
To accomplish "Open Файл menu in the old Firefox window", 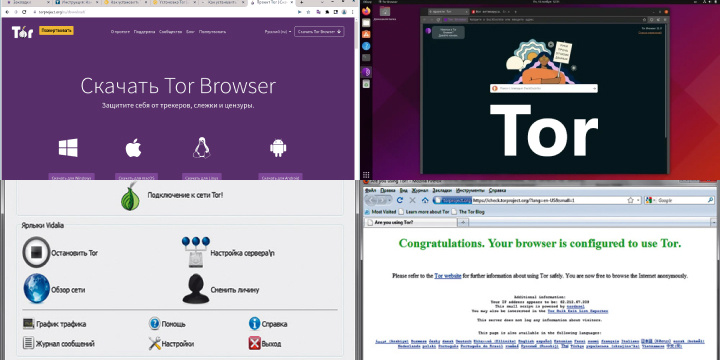I will 371,190.
